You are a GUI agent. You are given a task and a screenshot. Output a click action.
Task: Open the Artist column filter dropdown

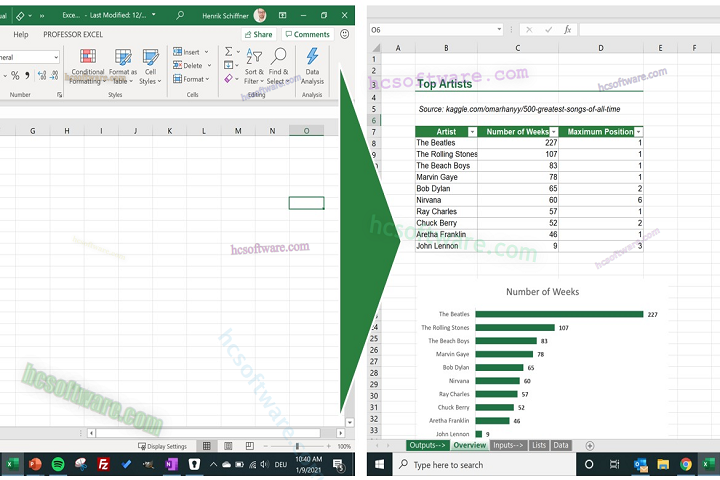(x=472, y=132)
